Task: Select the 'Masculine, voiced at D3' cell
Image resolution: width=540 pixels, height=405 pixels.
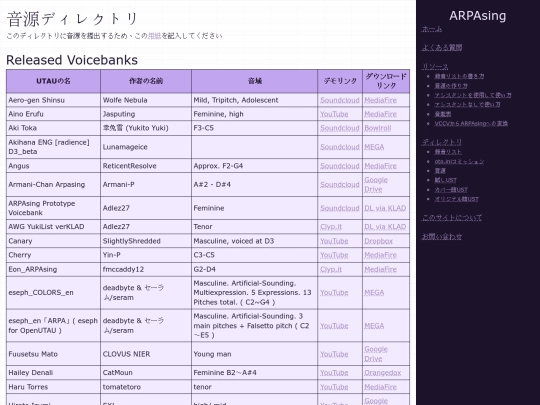Action: coord(255,241)
